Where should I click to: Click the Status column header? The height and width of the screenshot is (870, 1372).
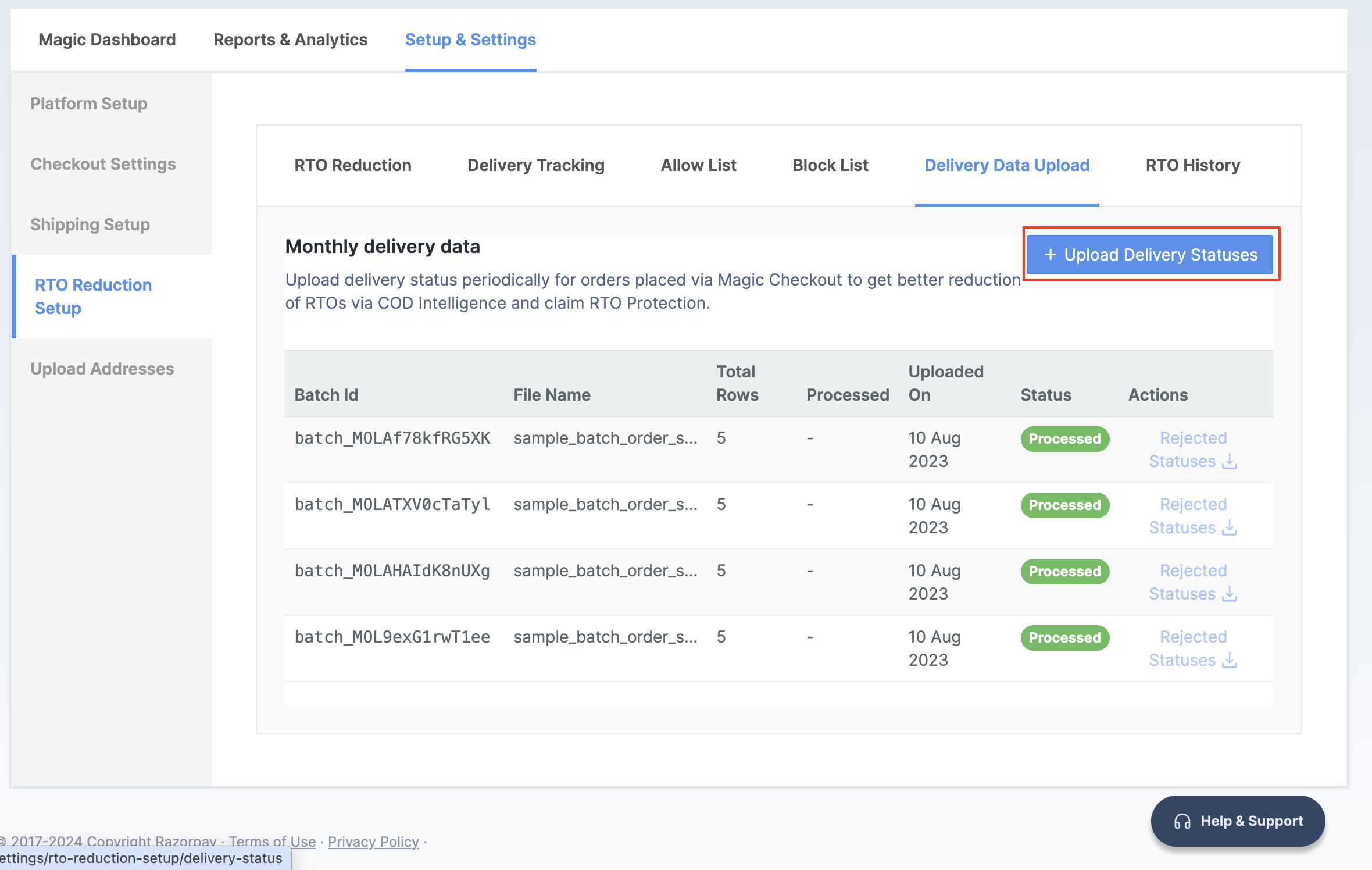[1046, 395]
